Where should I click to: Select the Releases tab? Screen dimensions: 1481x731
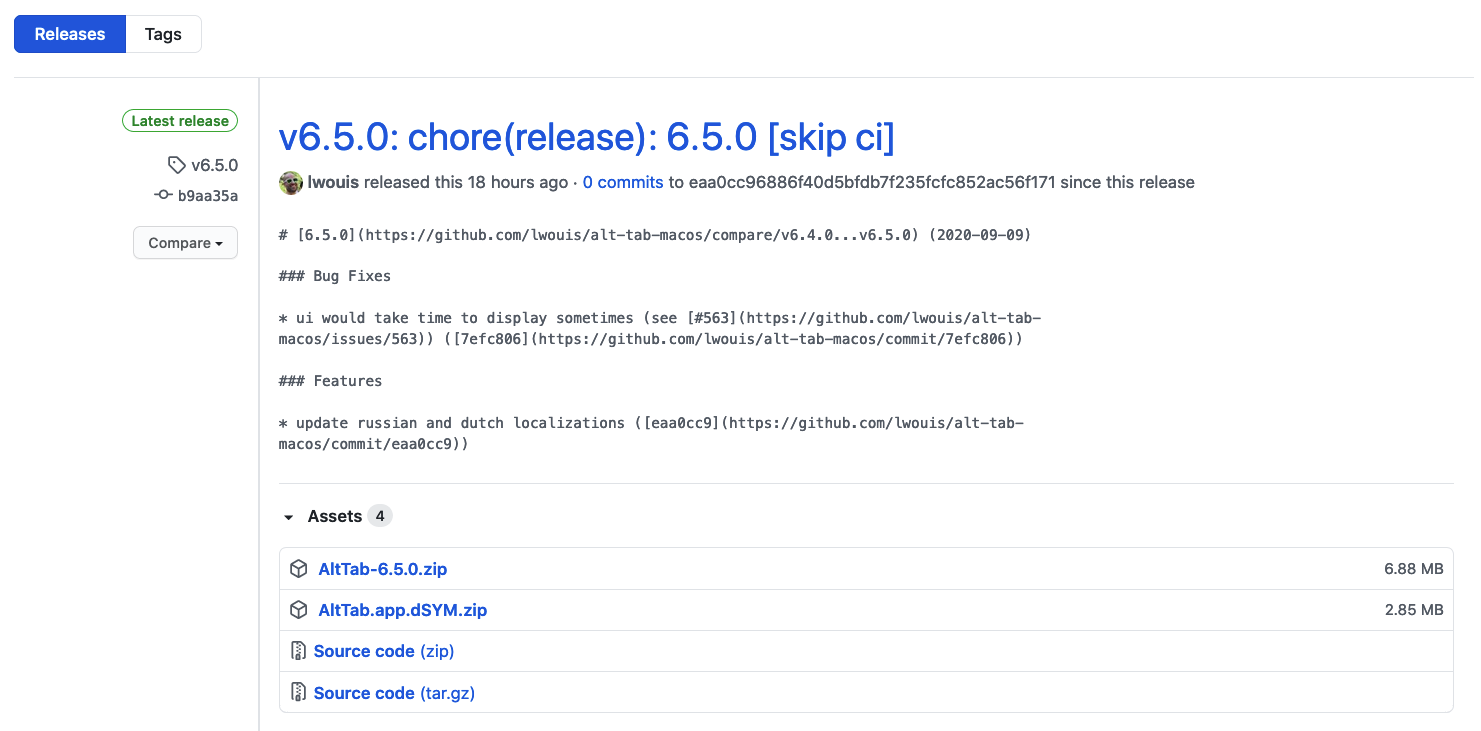click(69, 33)
